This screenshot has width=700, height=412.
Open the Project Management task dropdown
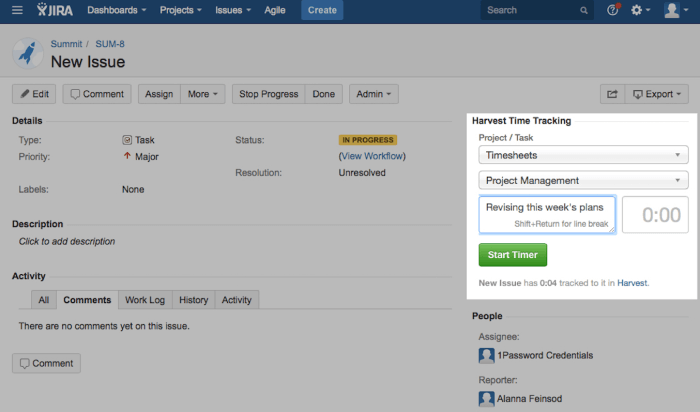click(583, 180)
